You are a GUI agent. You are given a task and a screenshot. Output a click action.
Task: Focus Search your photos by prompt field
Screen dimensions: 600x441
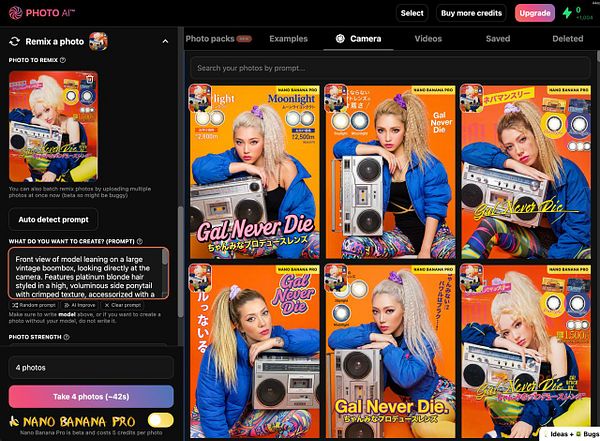390,68
